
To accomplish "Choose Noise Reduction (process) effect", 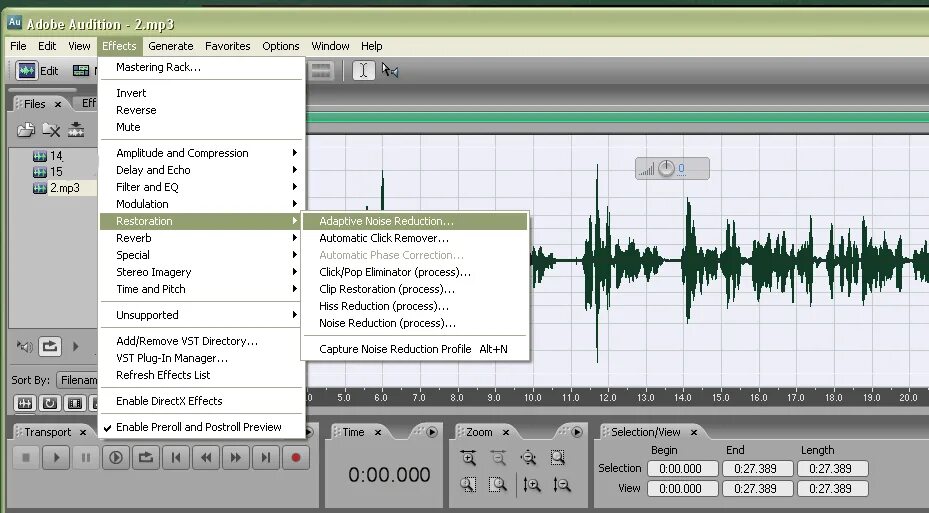I will click(415, 323).
